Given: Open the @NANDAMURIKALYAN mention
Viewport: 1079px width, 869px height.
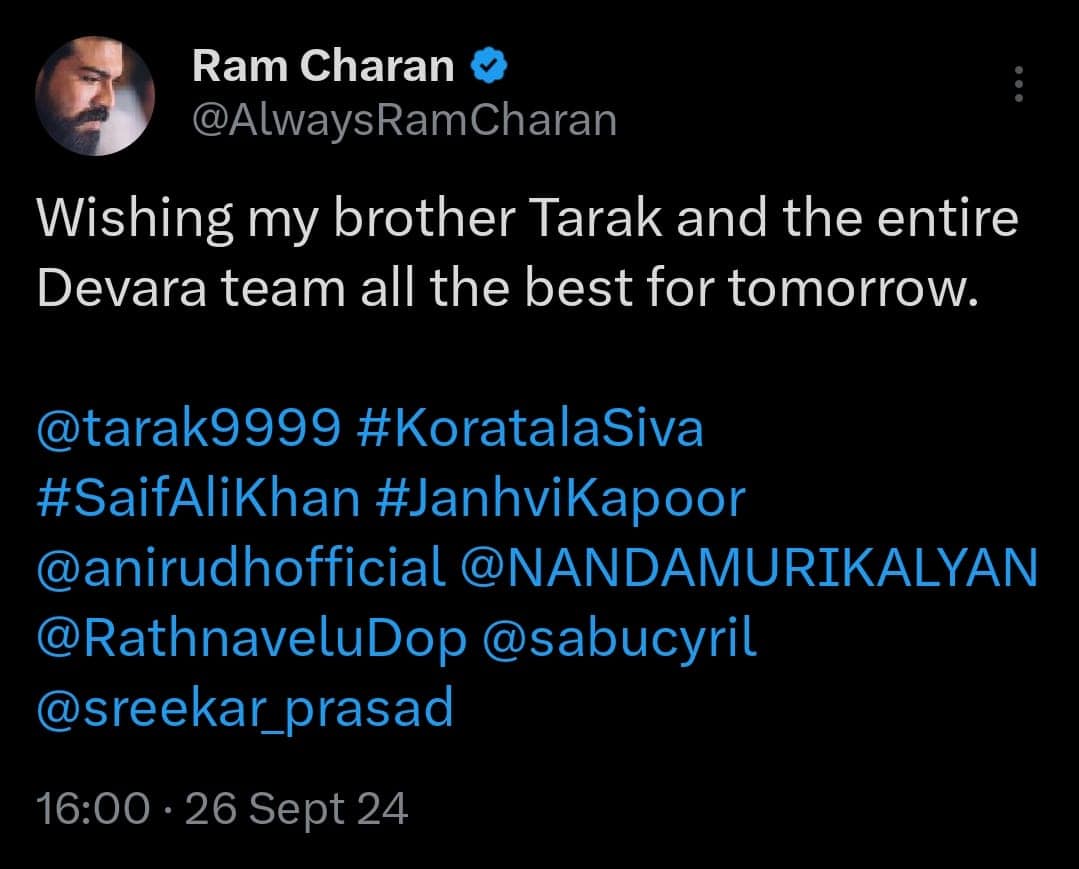Looking at the screenshot, I should [x=749, y=568].
